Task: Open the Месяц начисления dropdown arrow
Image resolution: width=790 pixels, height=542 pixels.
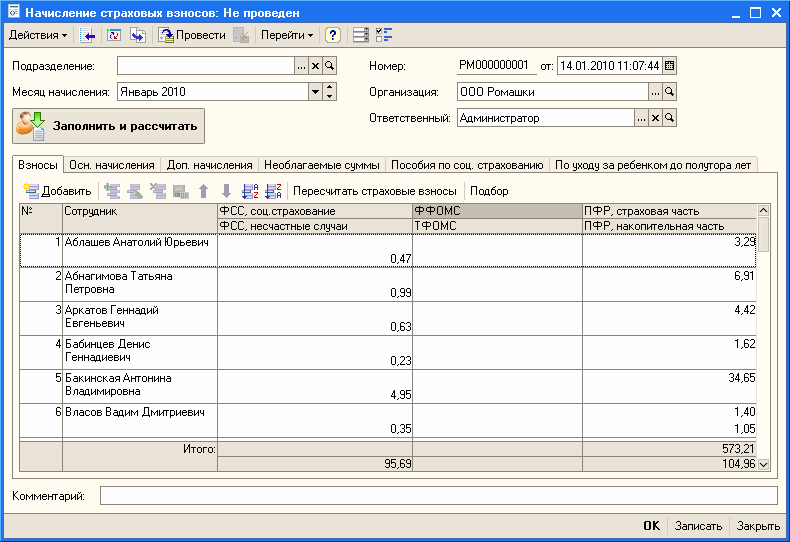Action: 316,92
